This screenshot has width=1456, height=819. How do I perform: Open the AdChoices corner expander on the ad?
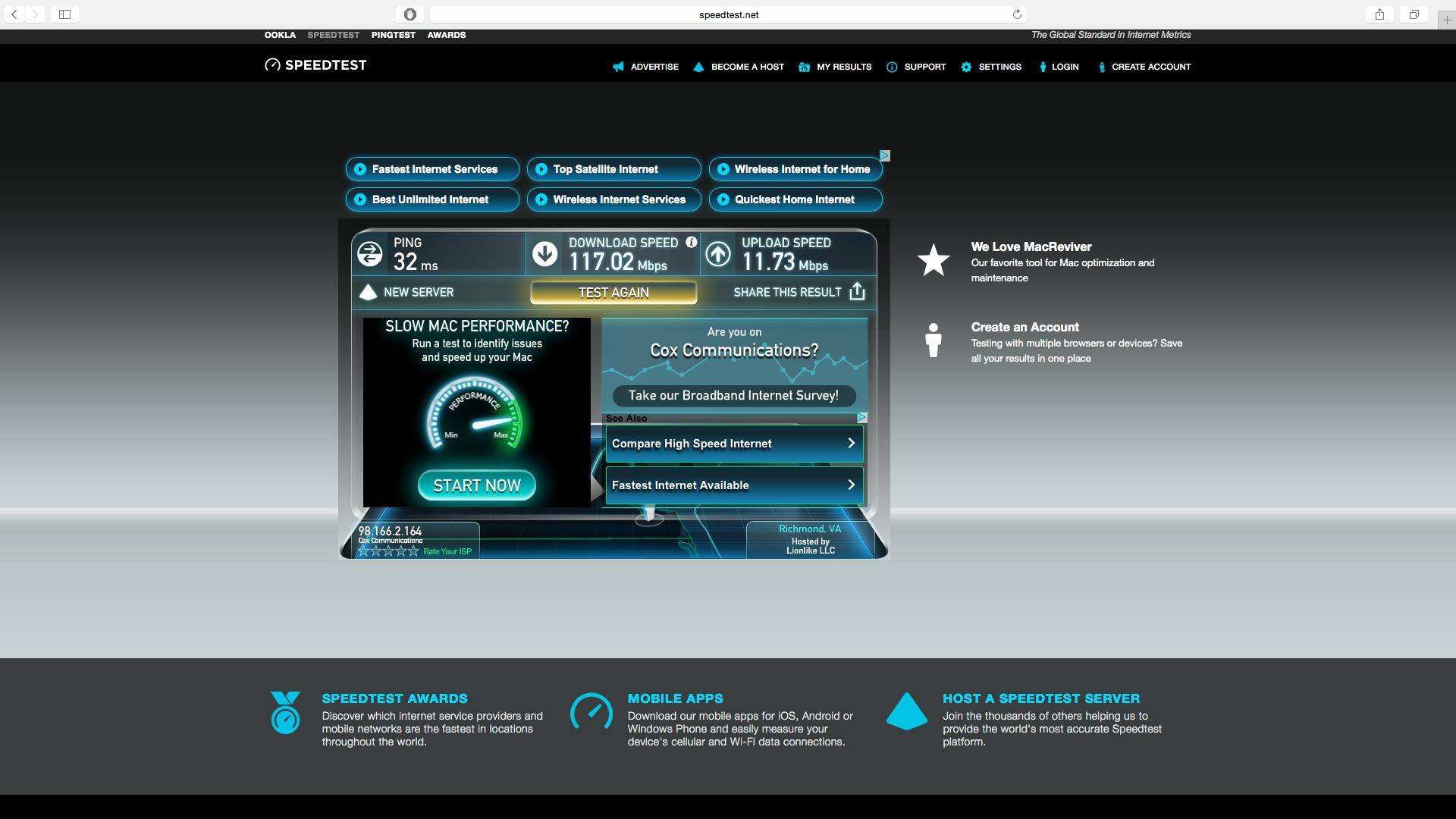click(885, 156)
